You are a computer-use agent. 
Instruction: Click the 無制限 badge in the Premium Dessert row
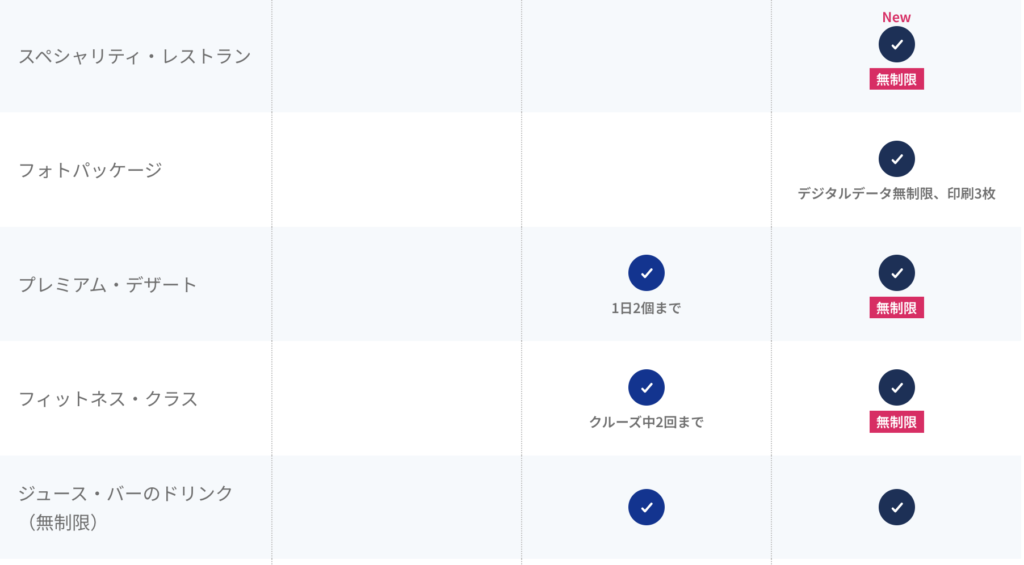(x=896, y=308)
